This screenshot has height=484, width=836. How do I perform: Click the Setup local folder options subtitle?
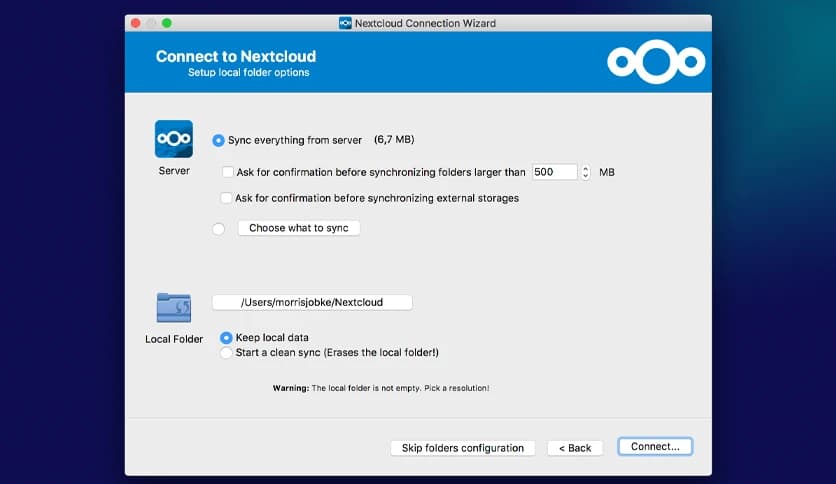click(x=248, y=72)
